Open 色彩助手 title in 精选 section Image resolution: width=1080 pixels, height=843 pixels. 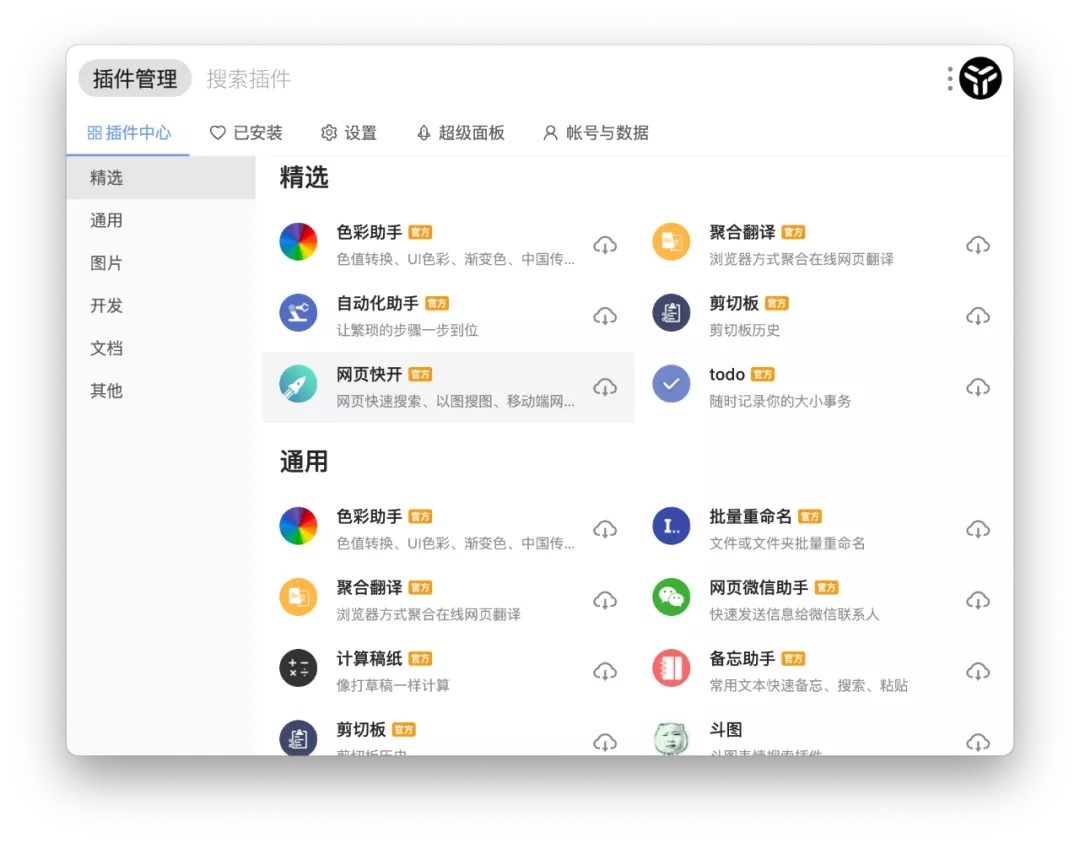[369, 232]
